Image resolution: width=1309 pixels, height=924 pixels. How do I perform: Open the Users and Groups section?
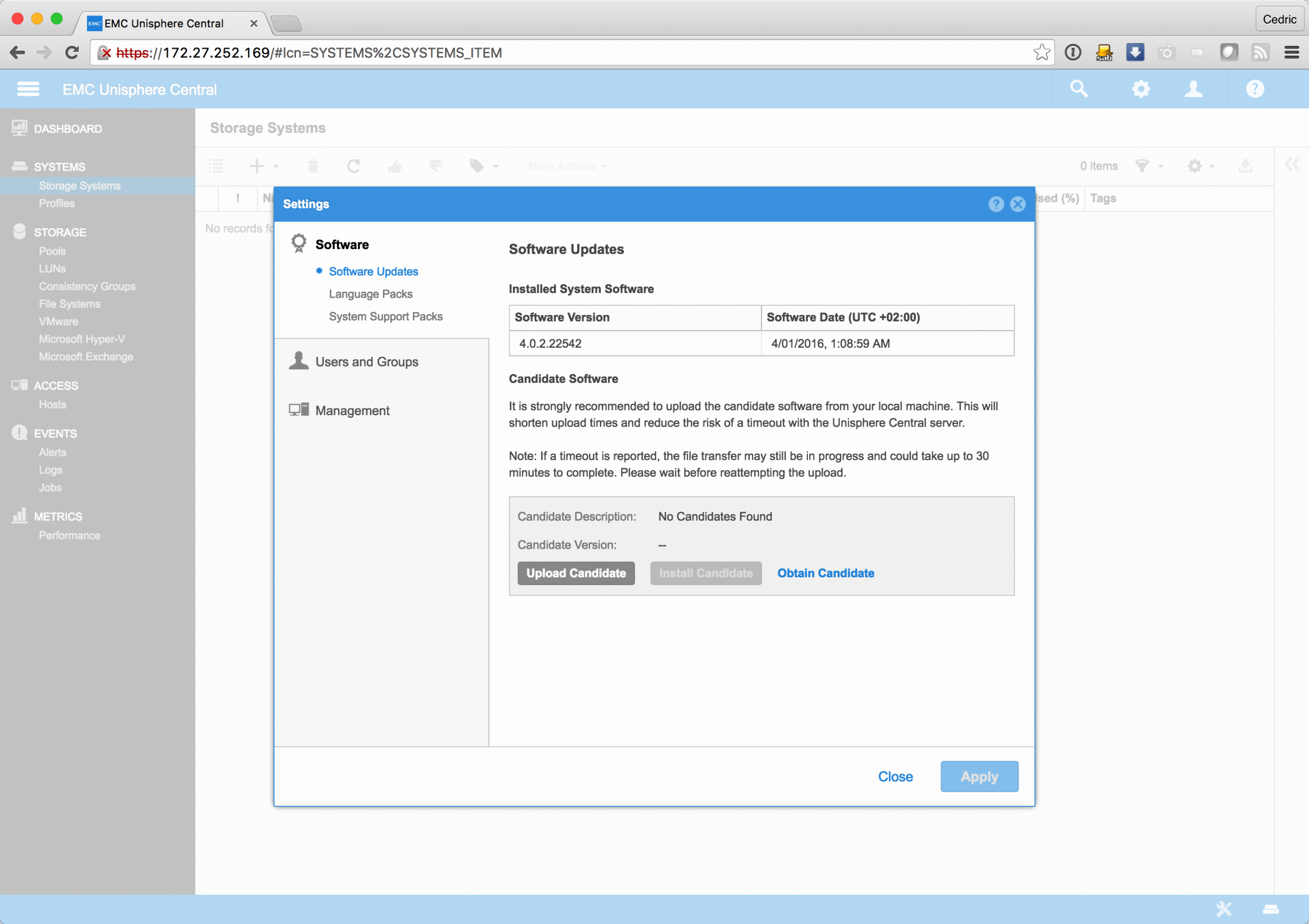[x=366, y=362]
